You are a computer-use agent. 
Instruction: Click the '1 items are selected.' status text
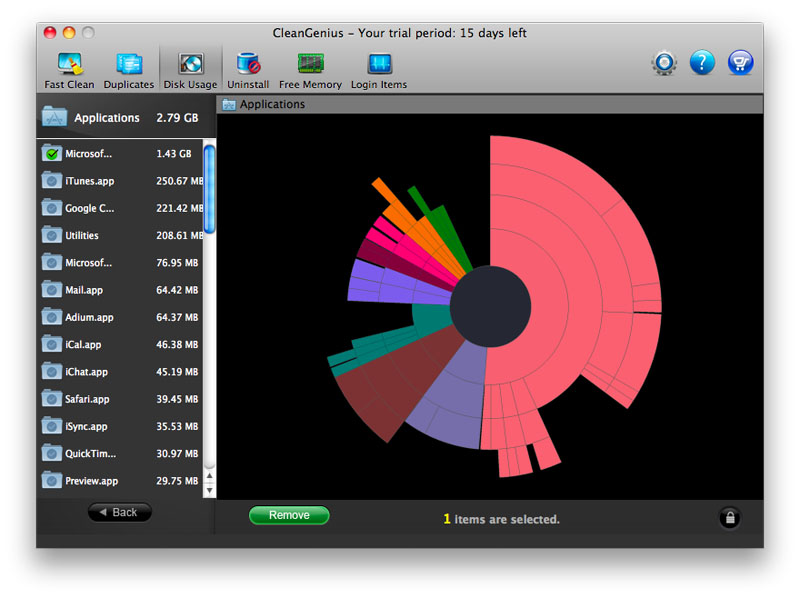pos(502,519)
